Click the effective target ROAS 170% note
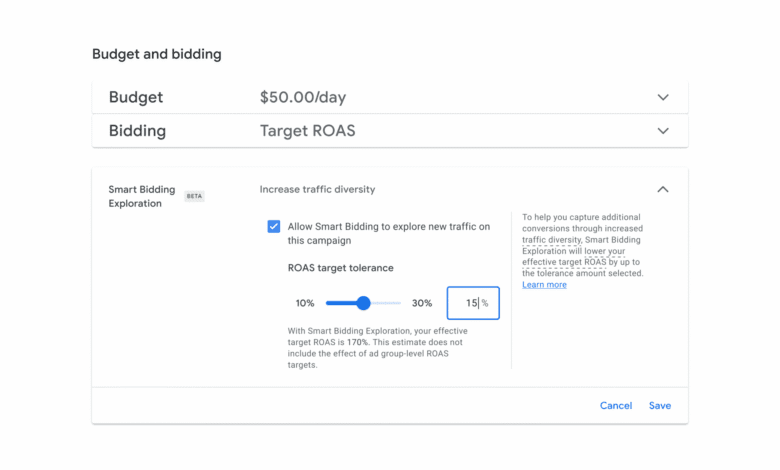The width and height of the screenshot is (780, 470). click(378, 348)
